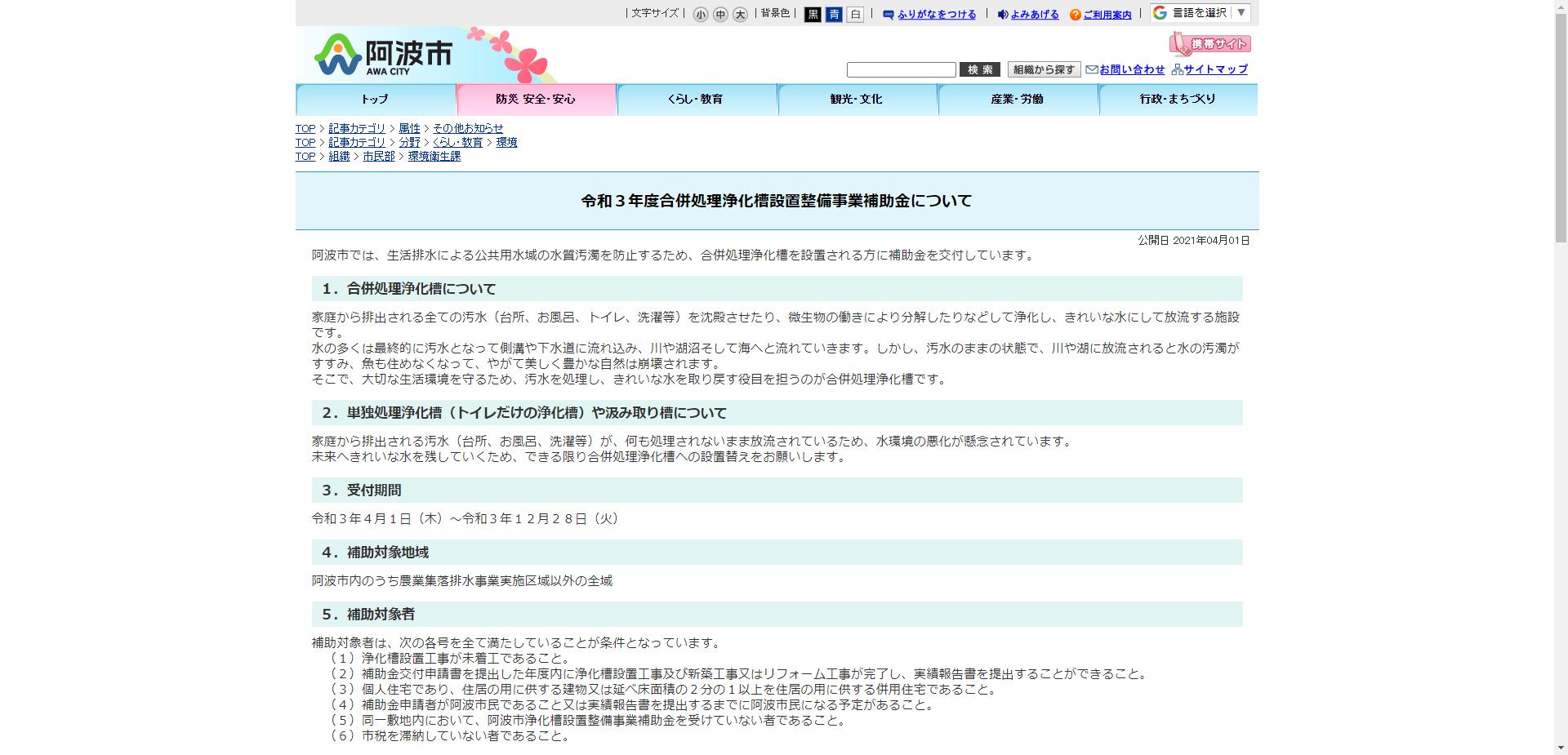
Task: Set background color to 白
Action: coord(855,15)
